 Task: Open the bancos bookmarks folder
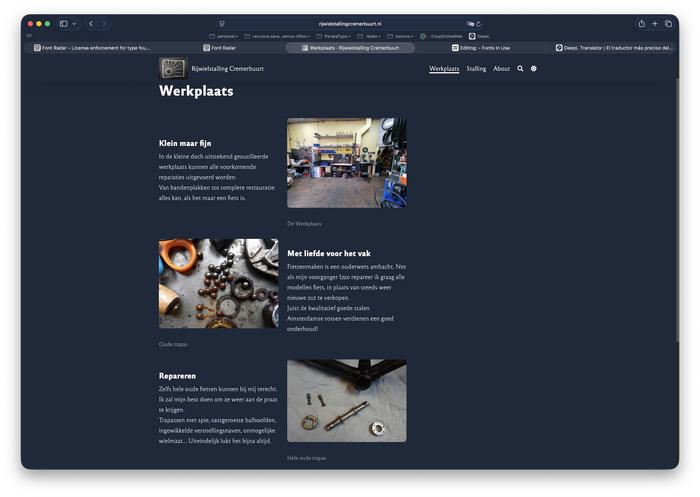pyautogui.click(x=400, y=36)
